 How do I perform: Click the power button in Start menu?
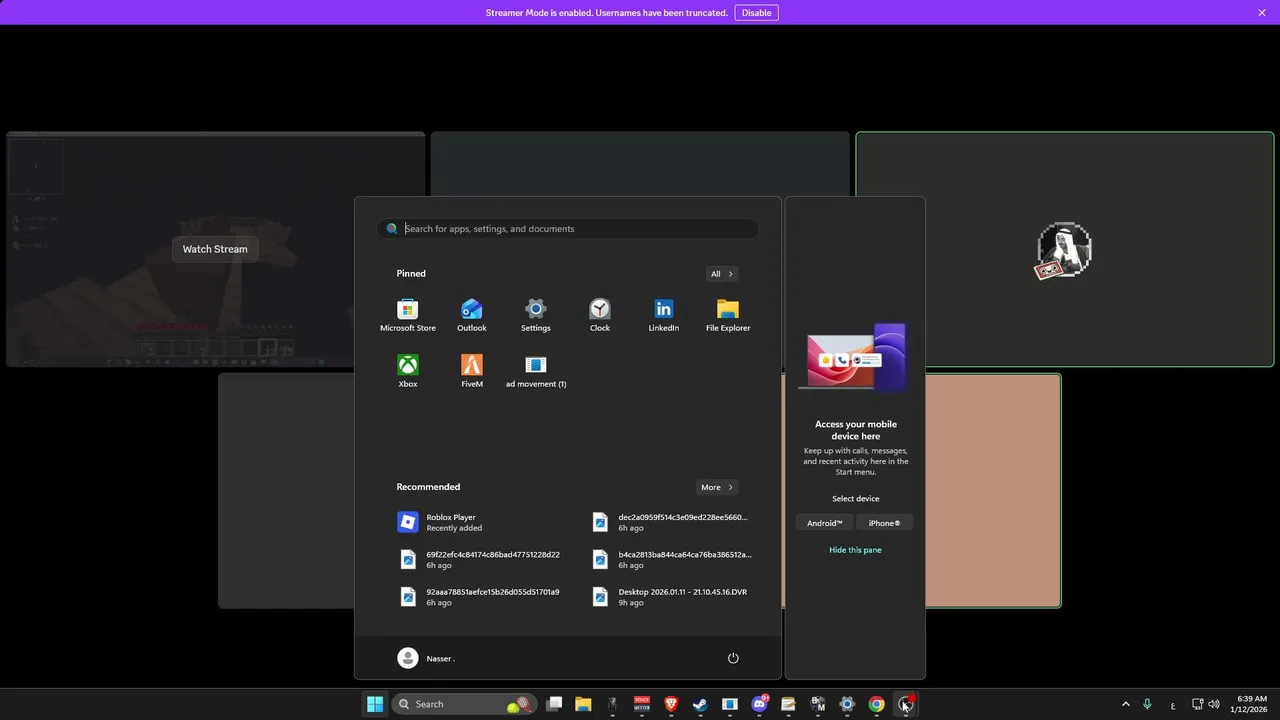tap(733, 658)
